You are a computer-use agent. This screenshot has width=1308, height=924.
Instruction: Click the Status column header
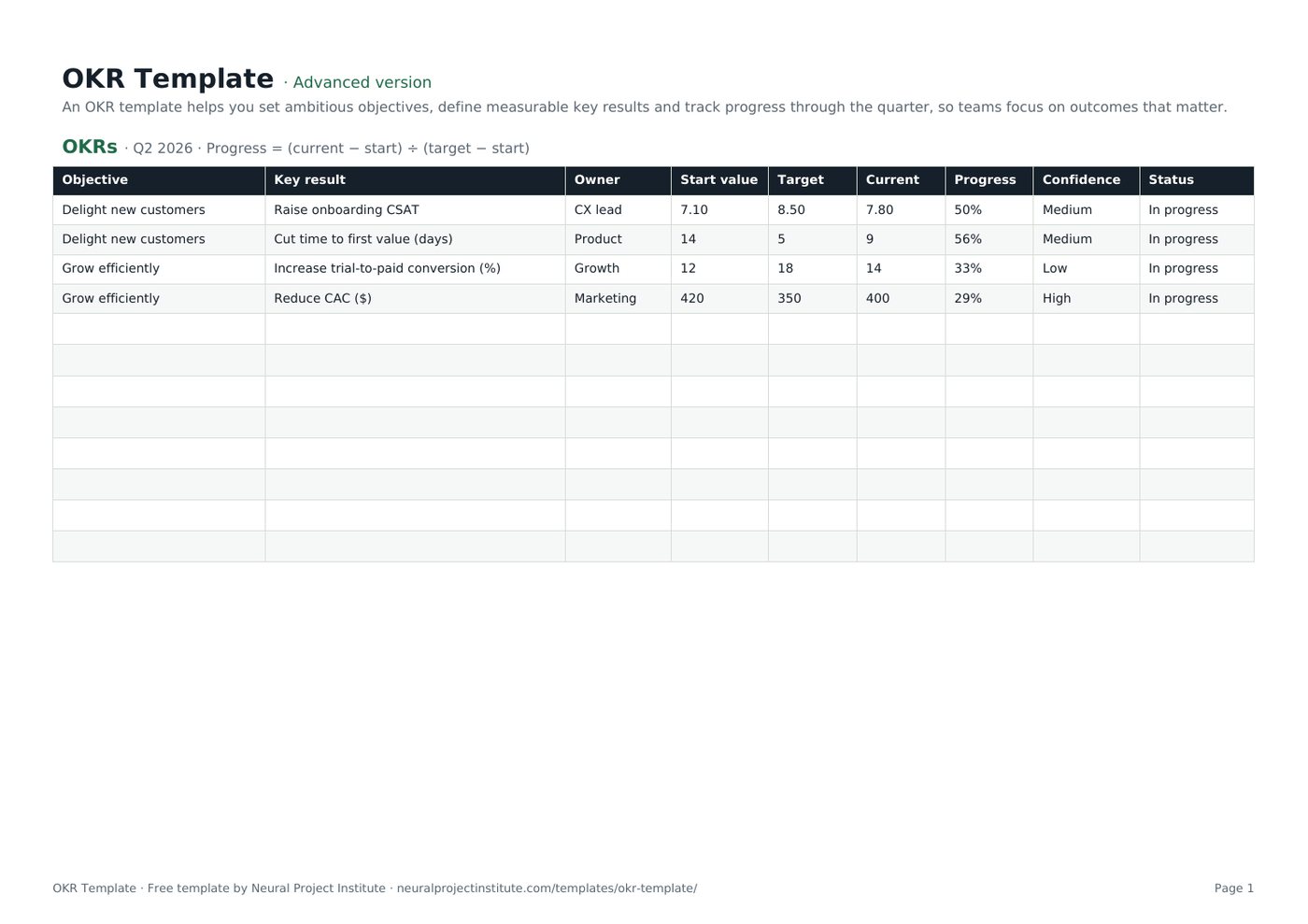[1196, 180]
